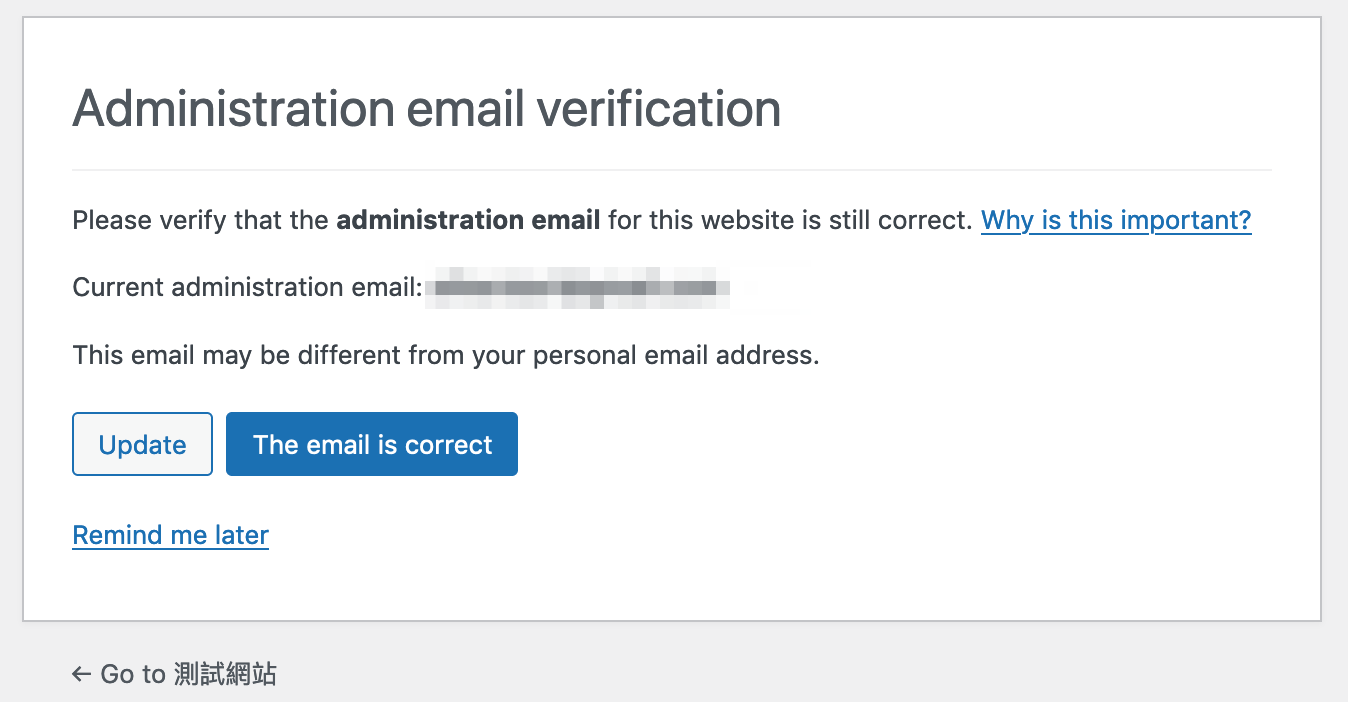Viewport: 1348px width, 702px height.
Task: Confirm with "The email is correct" button
Action: click(x=372, y=444)
